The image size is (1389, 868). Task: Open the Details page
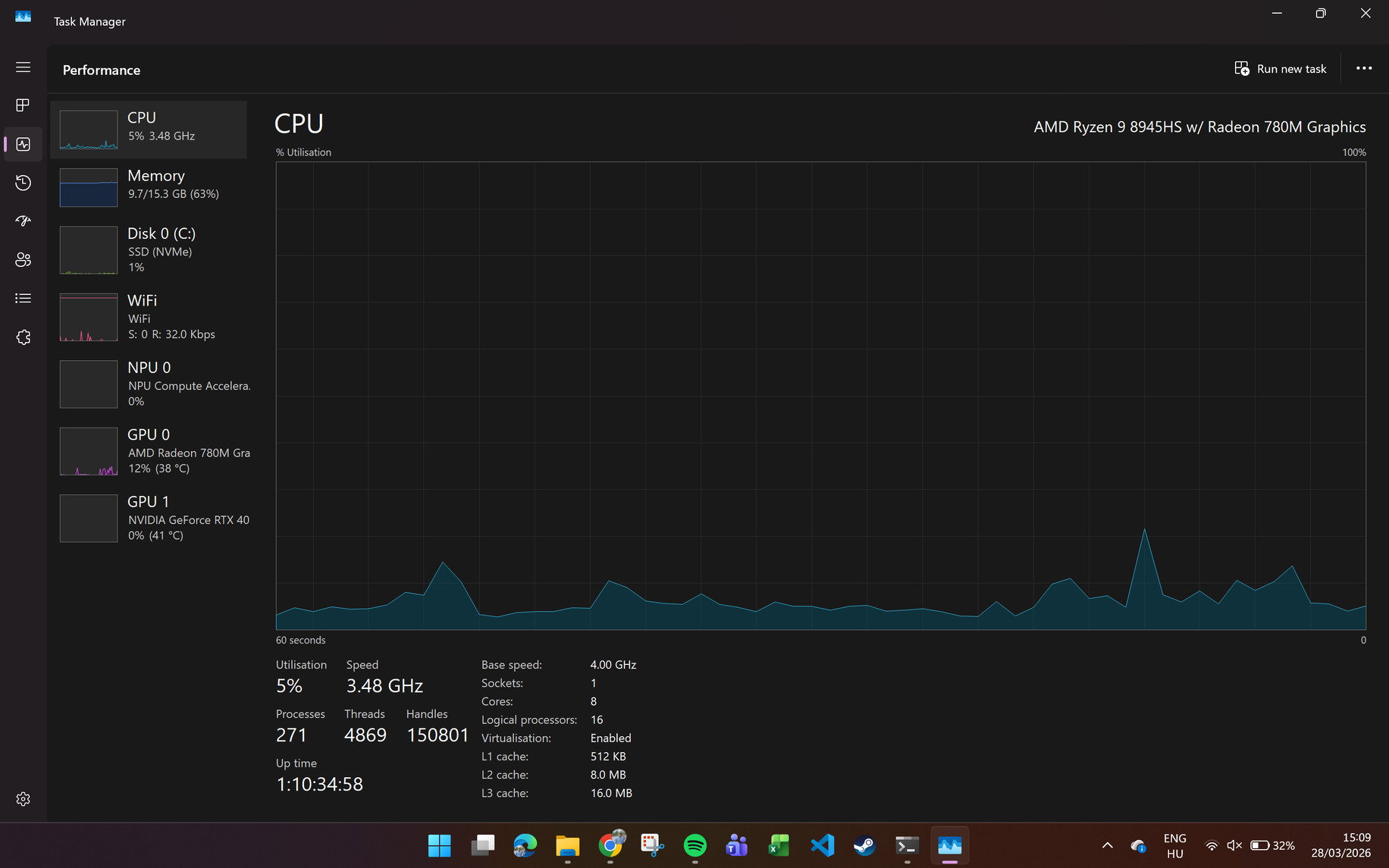click(x=24, y=299)
